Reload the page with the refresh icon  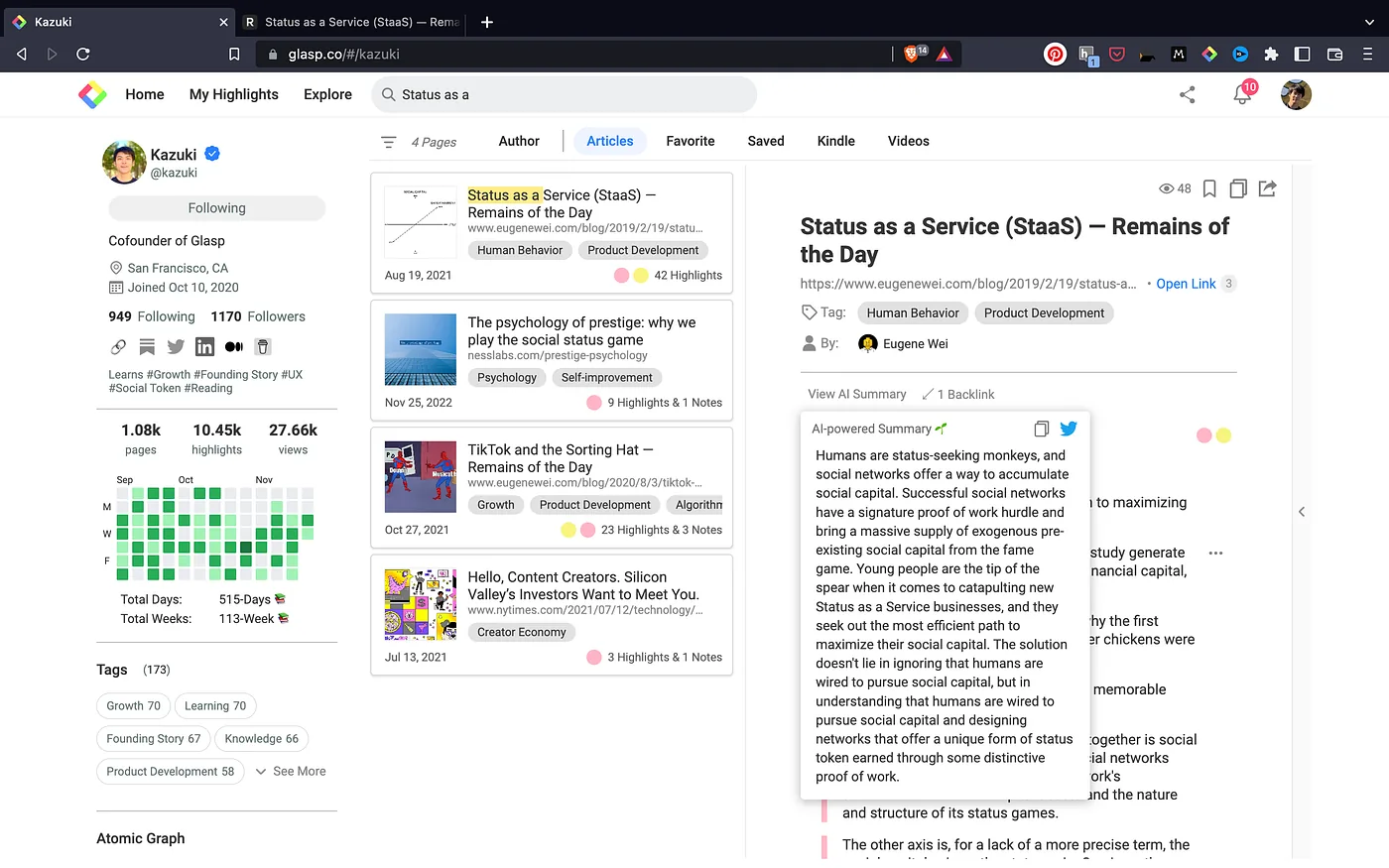click(83, 55)
